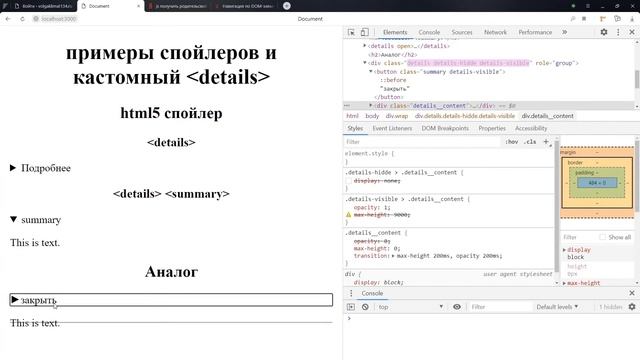
Task: Expand the div details__content node arrow
Action: [371, 105]
